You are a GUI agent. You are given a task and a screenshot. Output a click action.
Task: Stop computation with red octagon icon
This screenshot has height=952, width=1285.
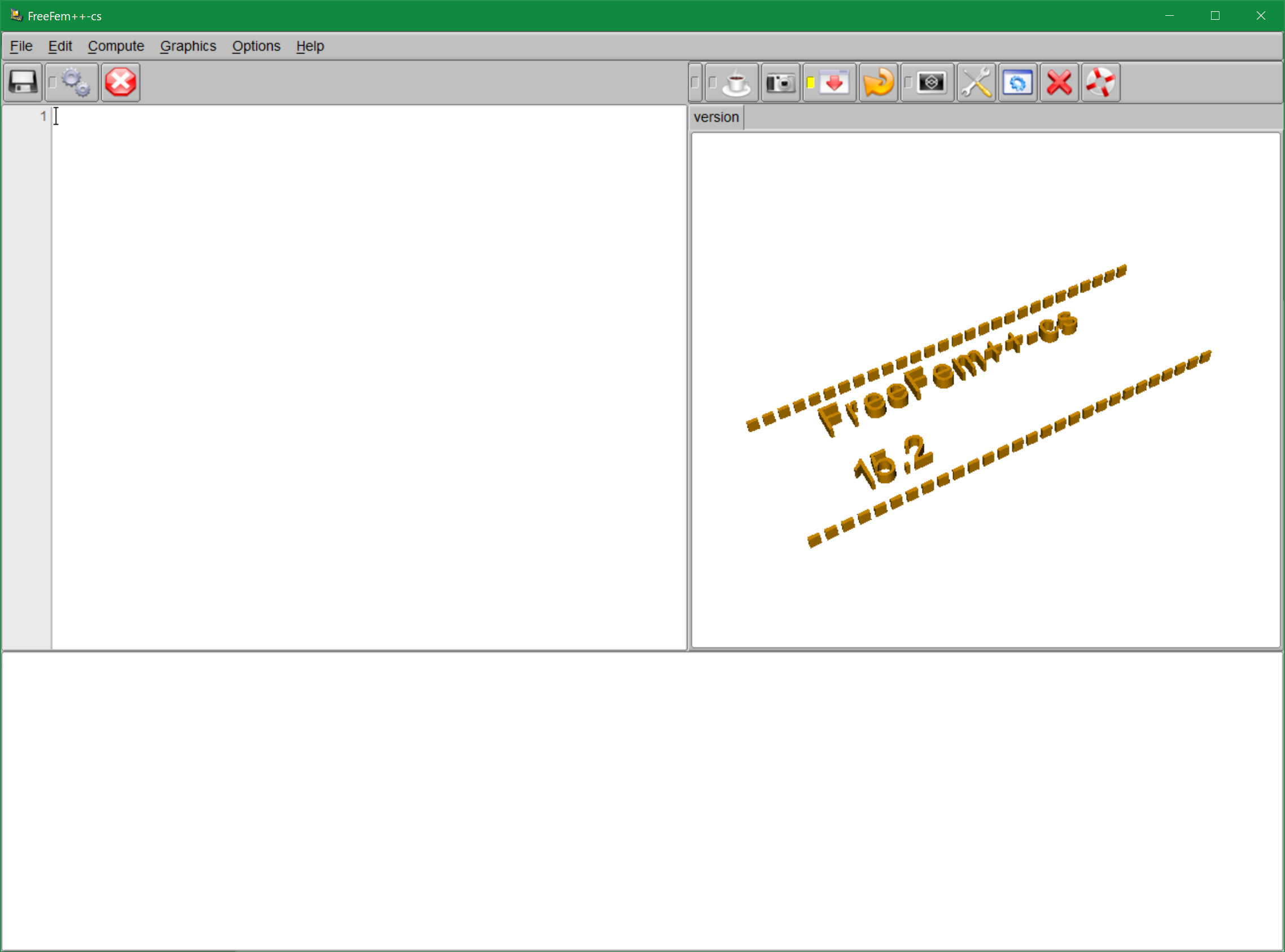click(x=120, y=82)
